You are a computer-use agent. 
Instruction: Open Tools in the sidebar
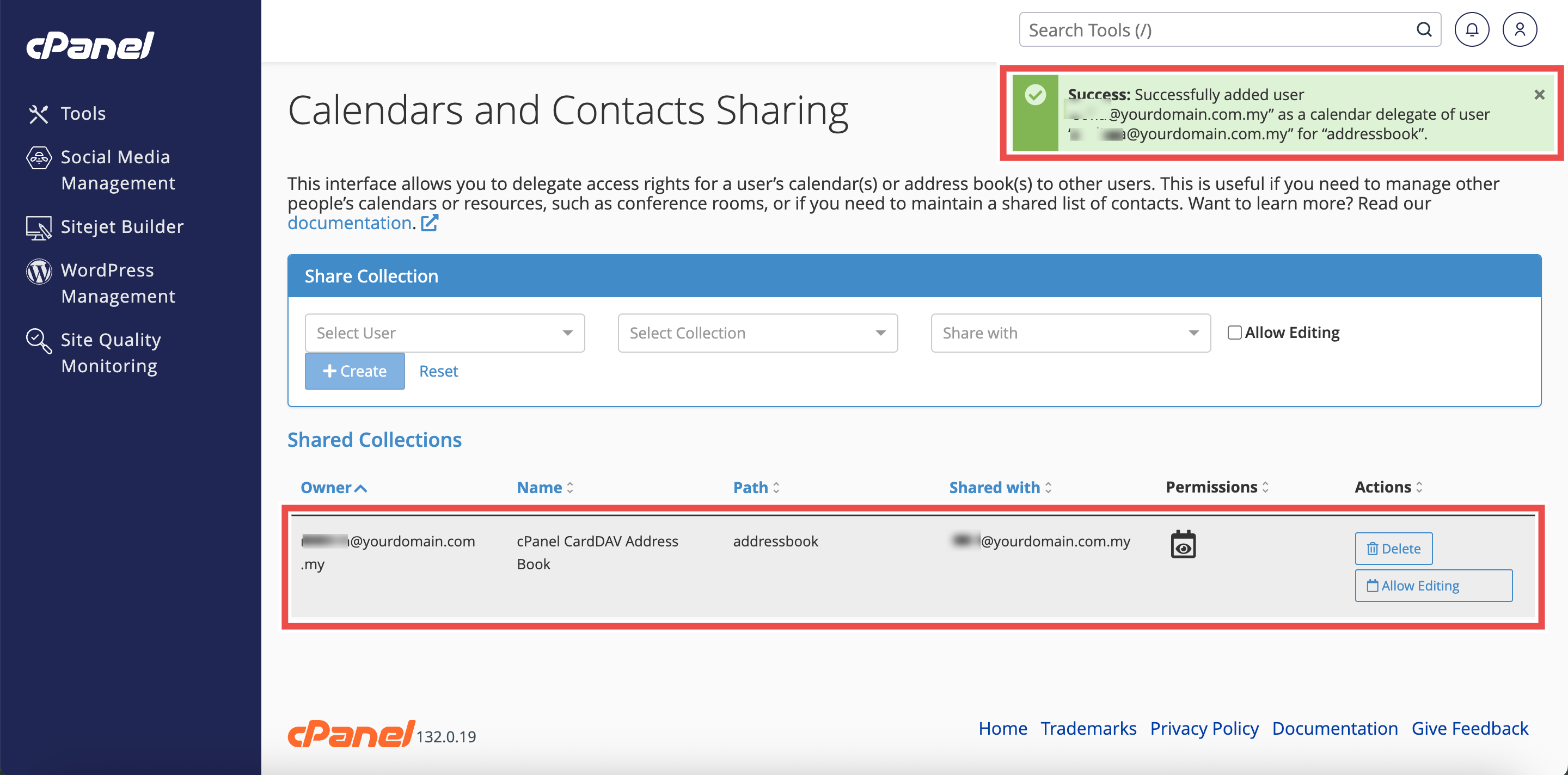(x=83, y=114)
